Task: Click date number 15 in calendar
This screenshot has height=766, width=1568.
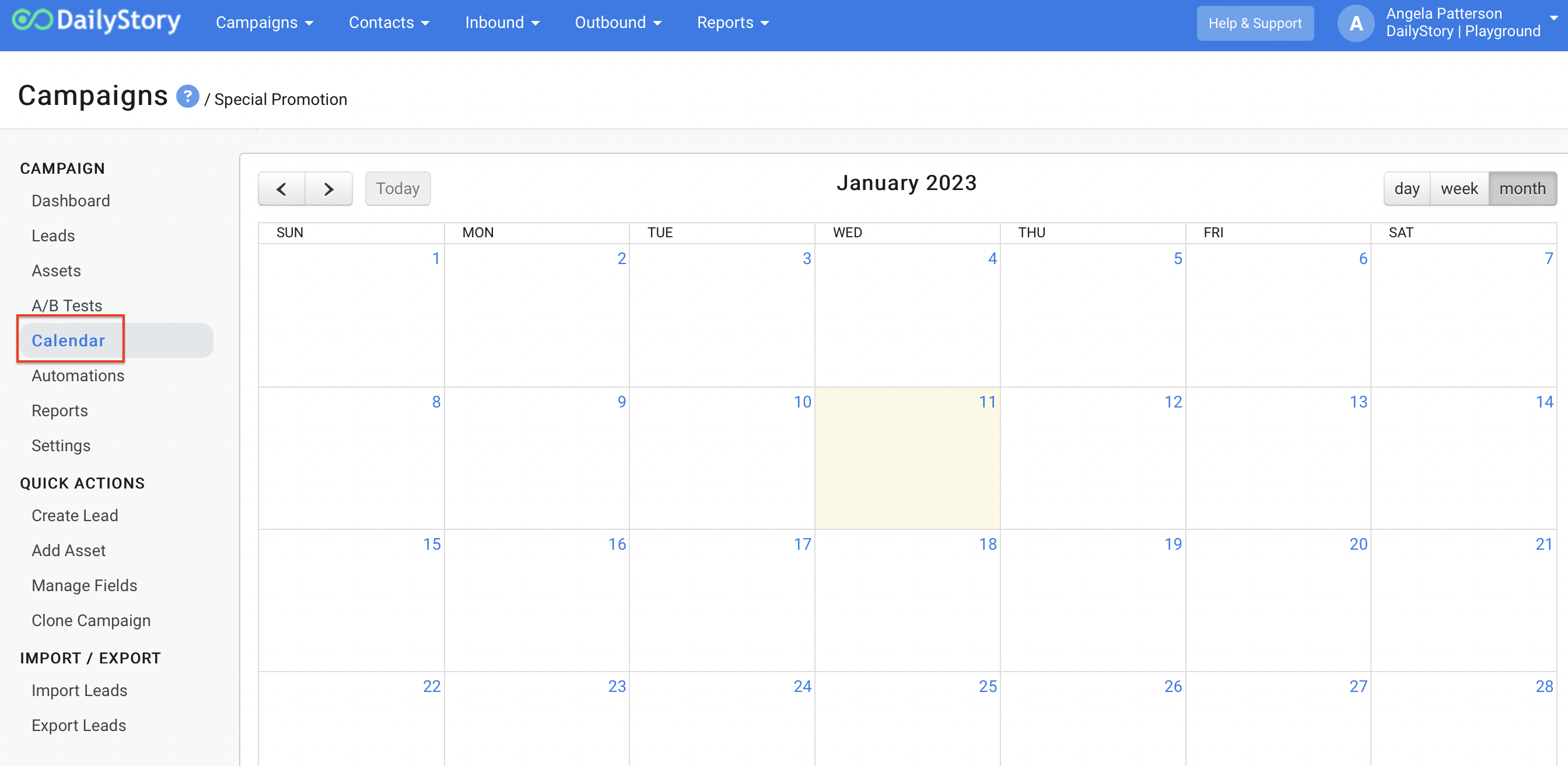Action: click(x=432, y=544)
